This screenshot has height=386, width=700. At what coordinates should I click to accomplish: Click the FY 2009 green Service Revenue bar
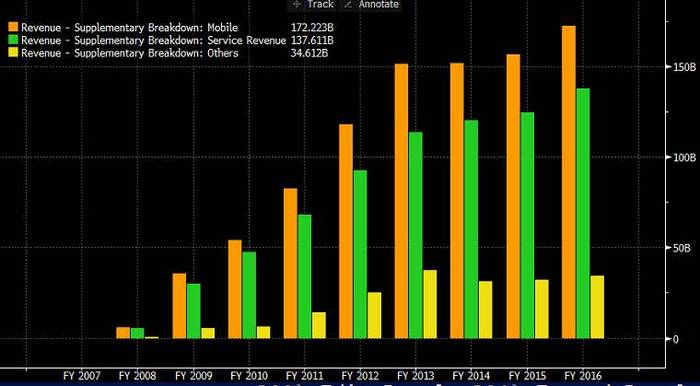click(x=193, y=311)
